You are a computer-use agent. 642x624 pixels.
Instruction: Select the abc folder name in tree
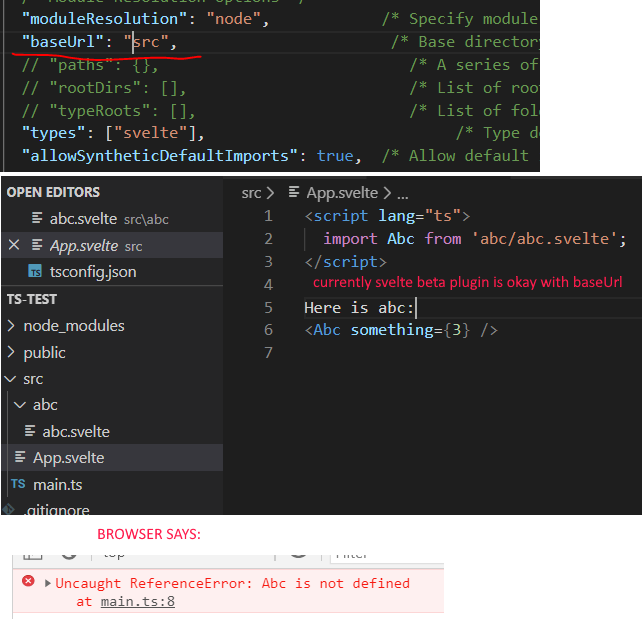tap(45, 405)
